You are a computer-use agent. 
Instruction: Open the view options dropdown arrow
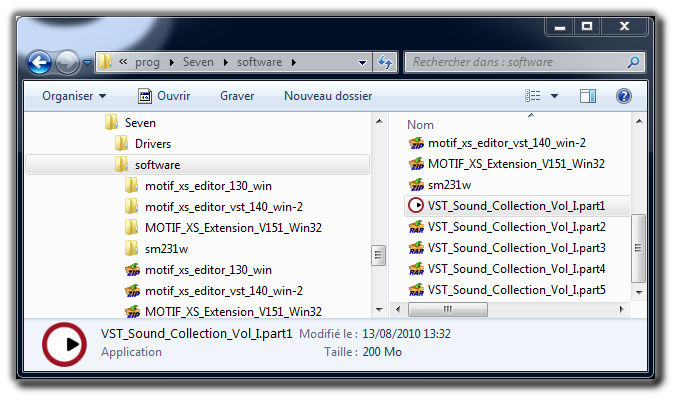coord(555,96)
